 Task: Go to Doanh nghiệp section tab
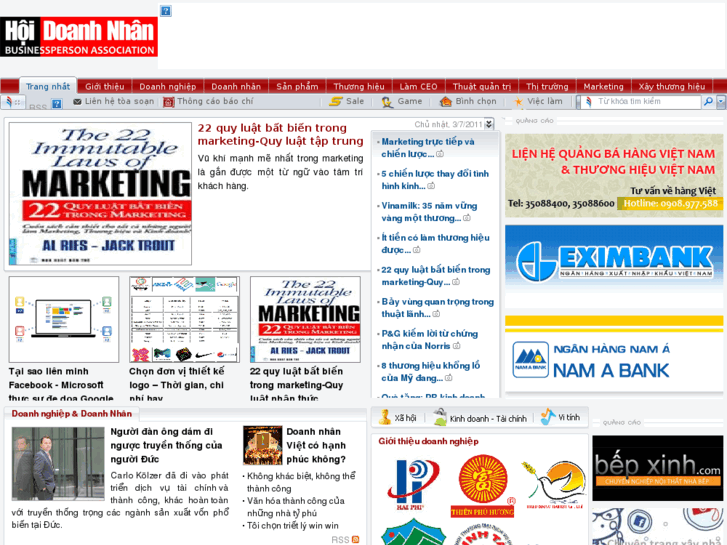(x=167, y=86)
